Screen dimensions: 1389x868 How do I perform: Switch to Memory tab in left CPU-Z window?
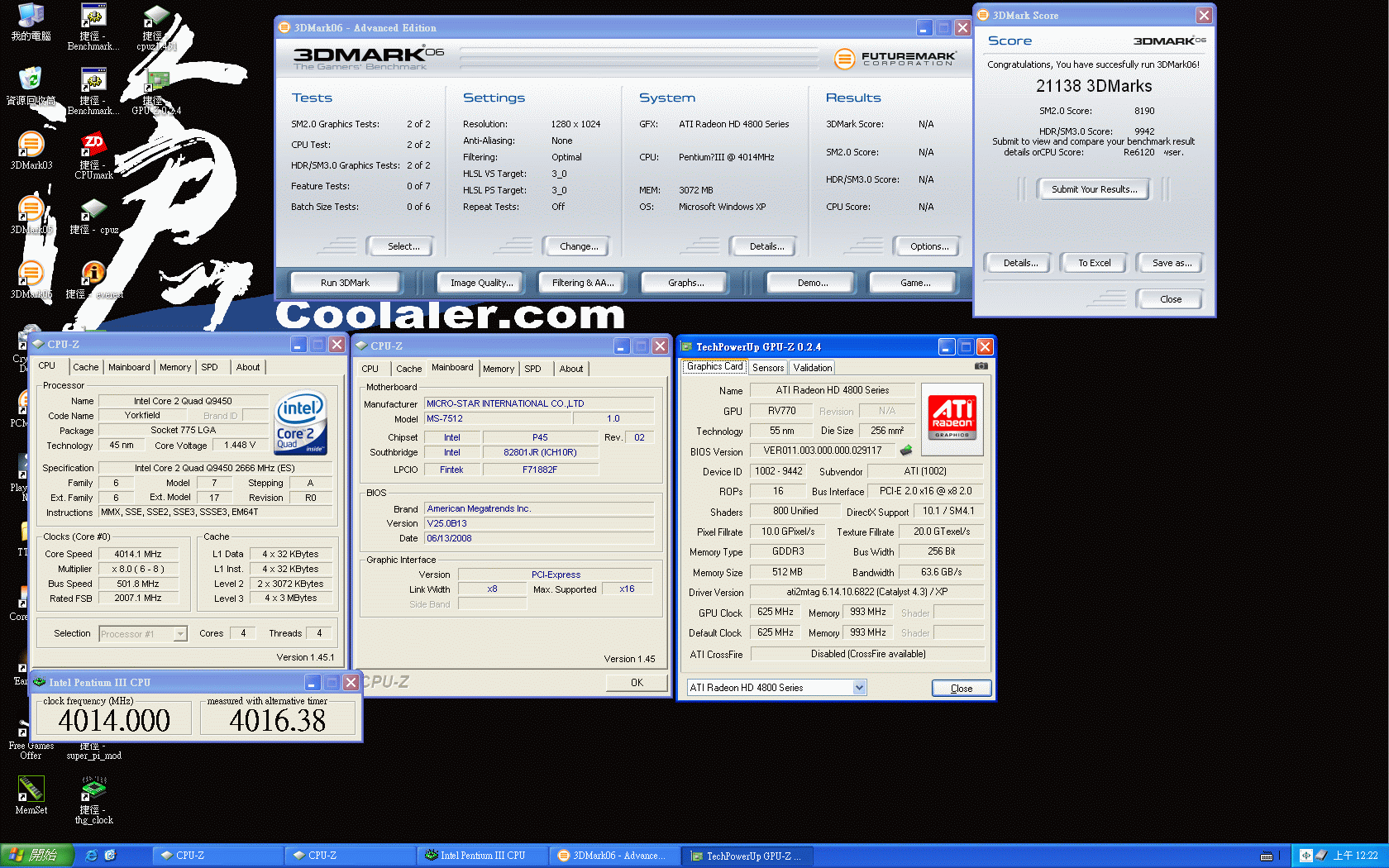pos(175,367)
